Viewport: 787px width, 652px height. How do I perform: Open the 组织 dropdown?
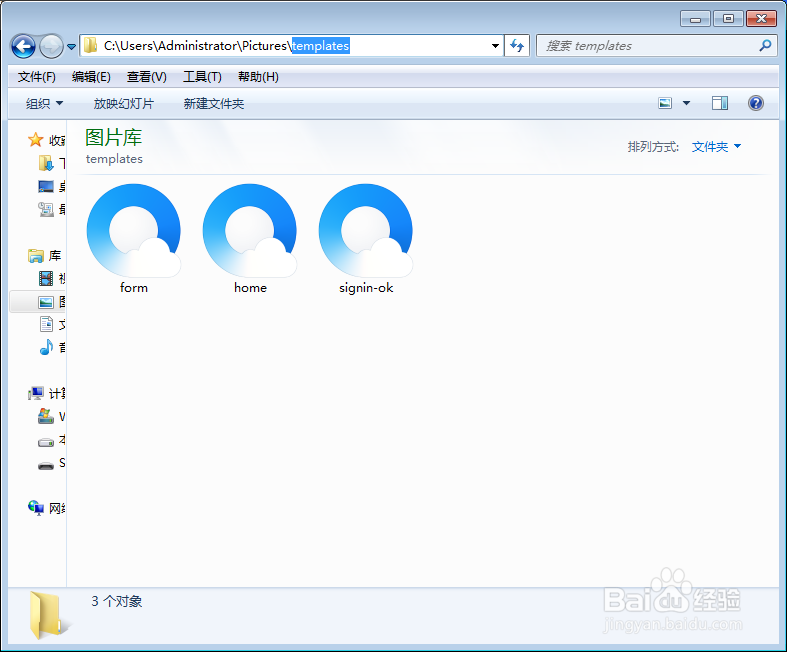(x=44, y=103)
